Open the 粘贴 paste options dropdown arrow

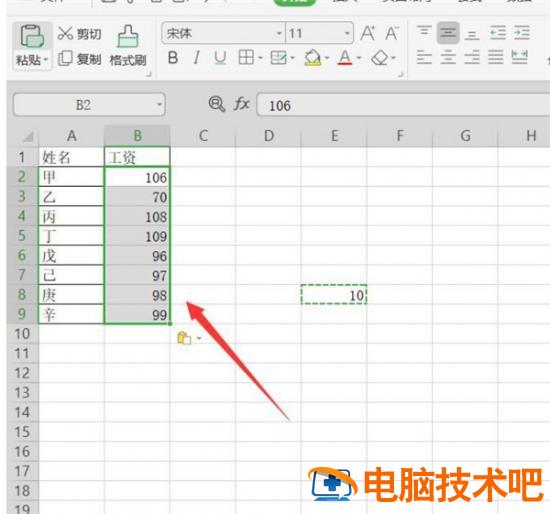[46, 60]
